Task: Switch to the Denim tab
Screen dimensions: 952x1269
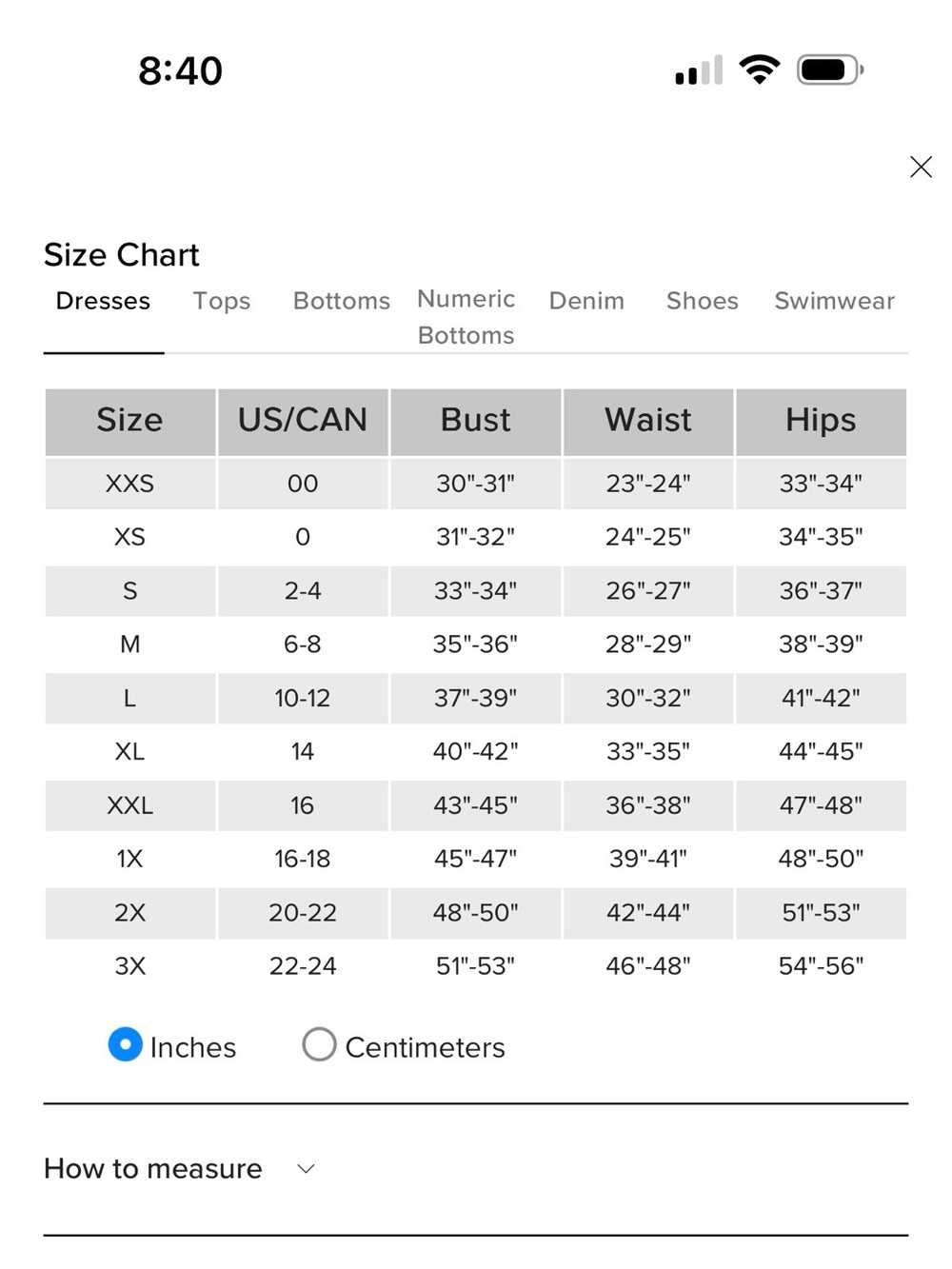Action: click(586, 301)
